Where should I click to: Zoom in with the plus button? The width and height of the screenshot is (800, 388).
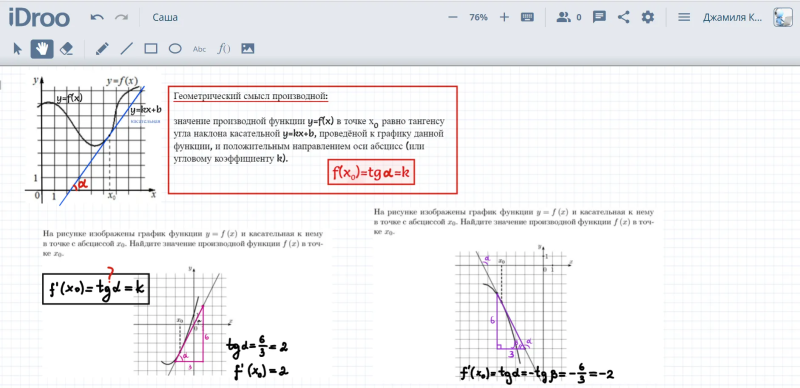[x=504, y=17]
